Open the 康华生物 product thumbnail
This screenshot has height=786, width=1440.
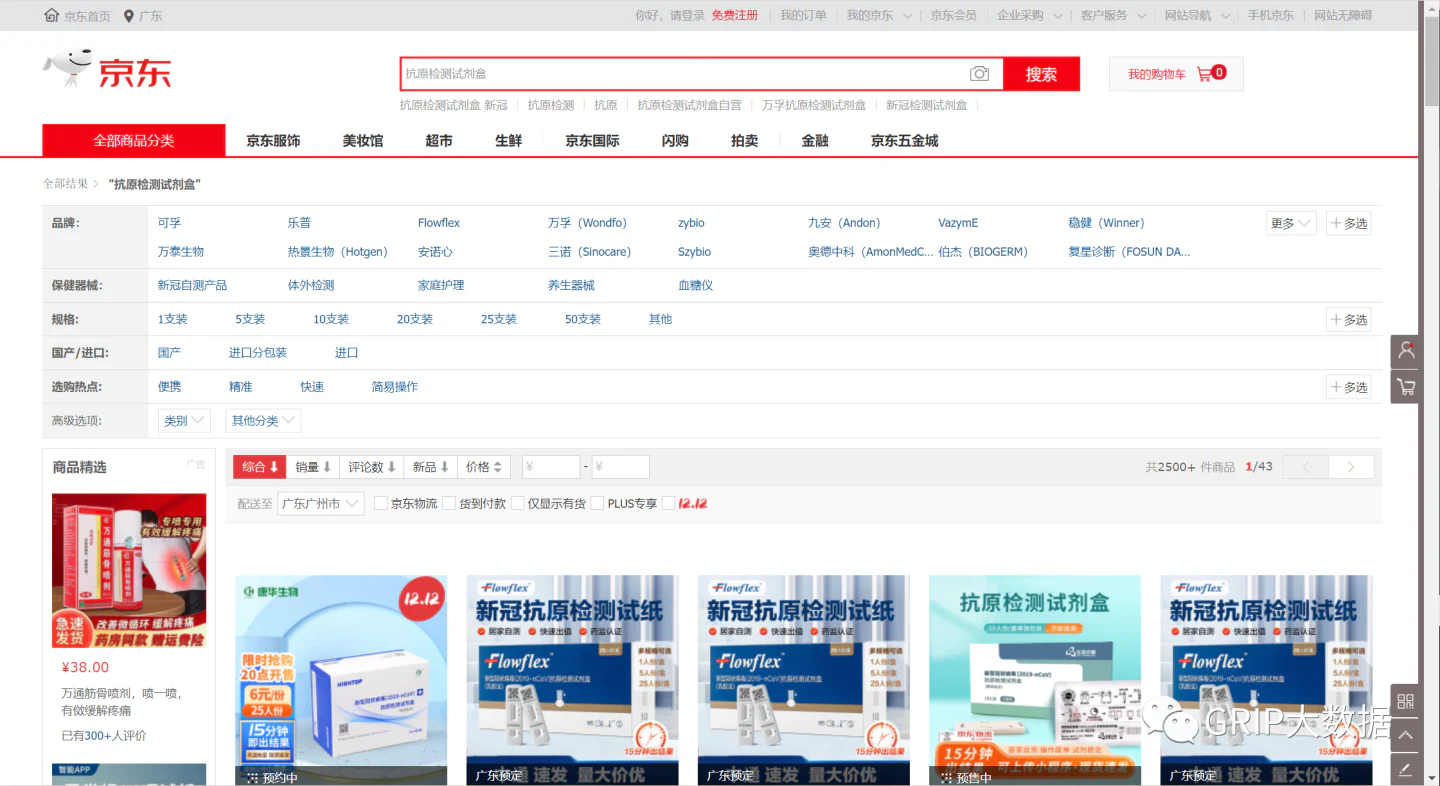click(x=341, y=680)
